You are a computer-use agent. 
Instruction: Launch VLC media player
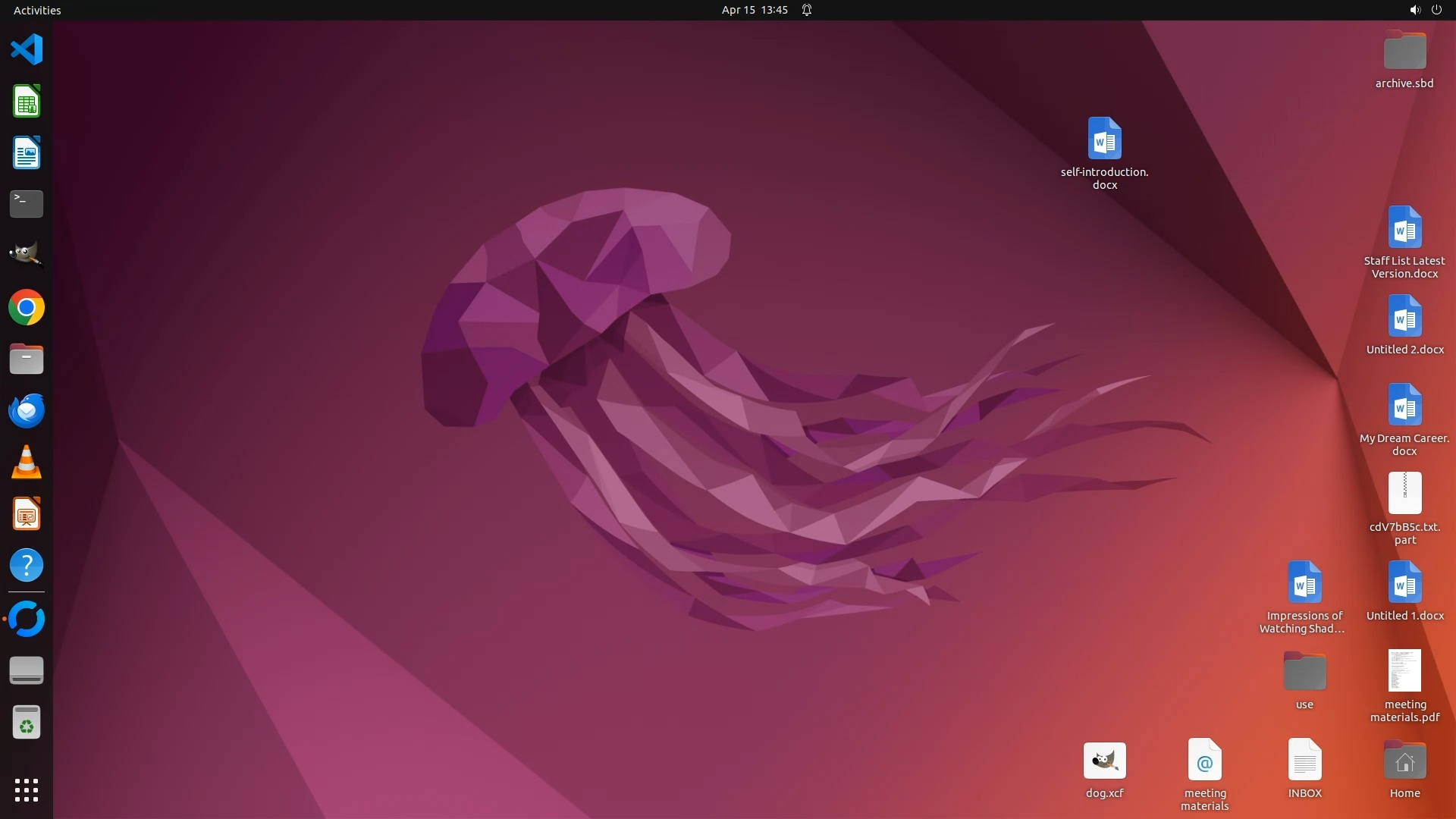click(27, 463)
